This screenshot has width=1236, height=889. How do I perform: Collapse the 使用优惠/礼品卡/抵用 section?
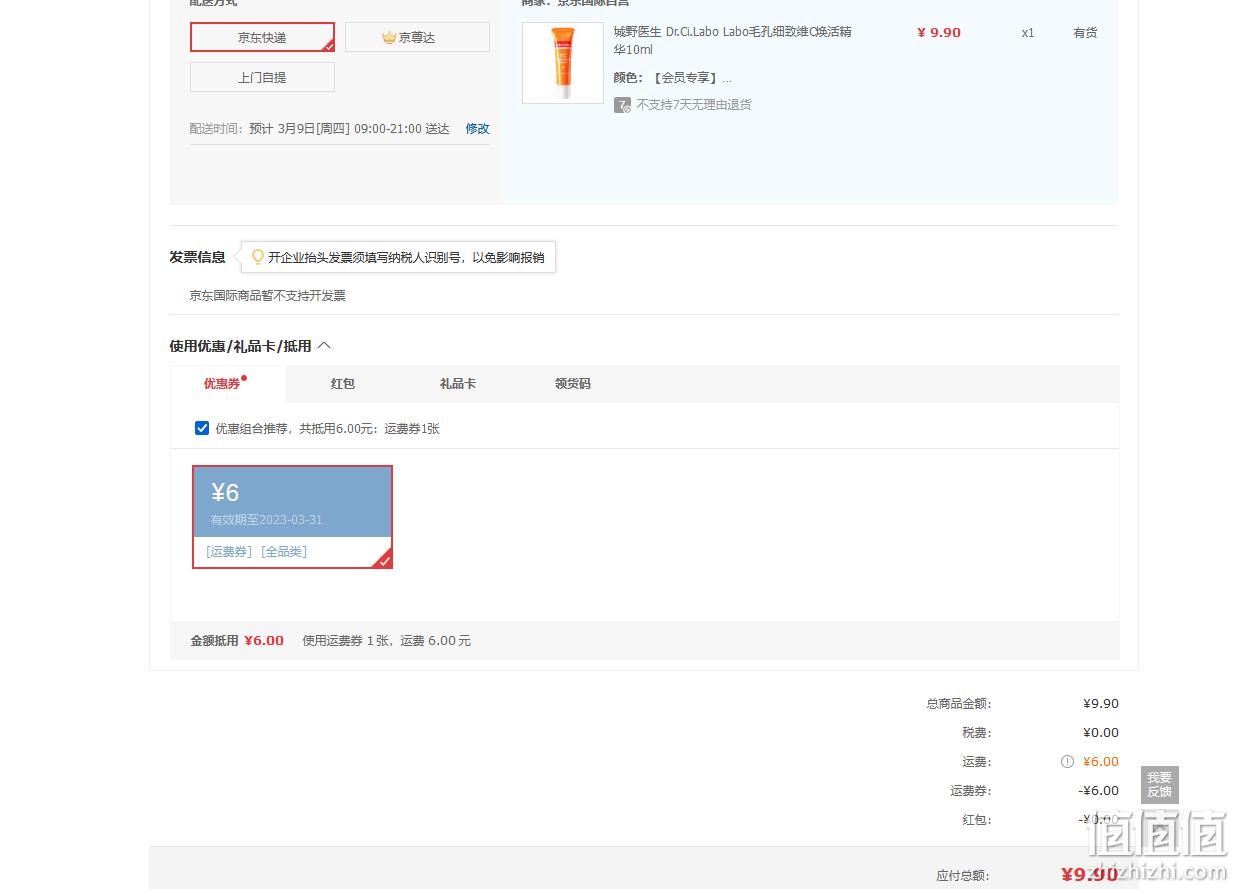[323, 346]
